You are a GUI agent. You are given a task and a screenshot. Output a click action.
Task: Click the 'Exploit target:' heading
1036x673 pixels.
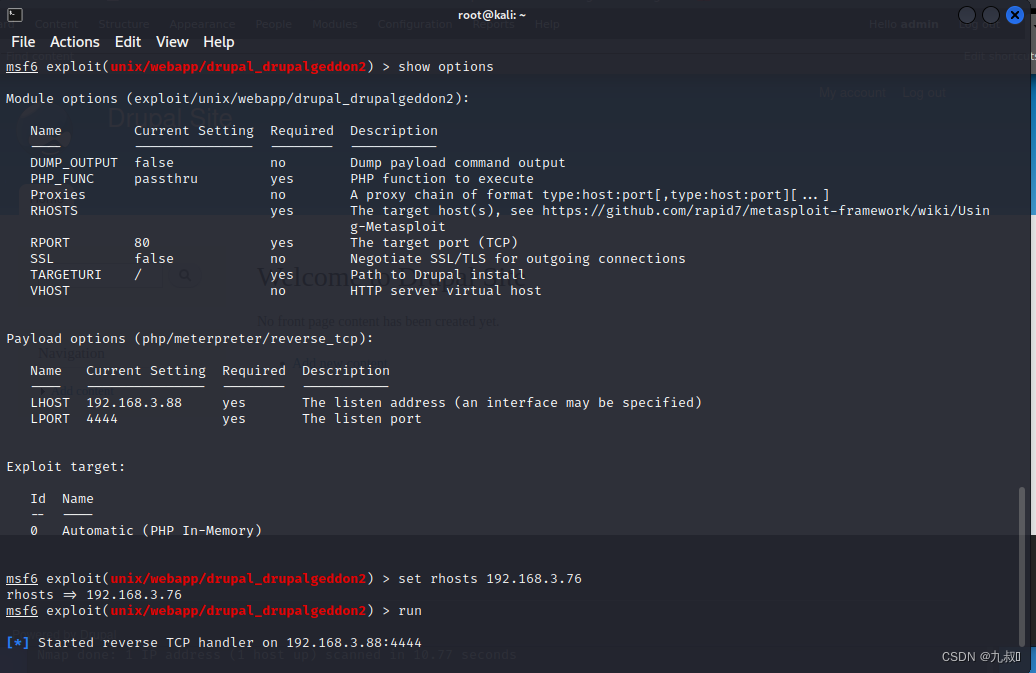[65, 467]
